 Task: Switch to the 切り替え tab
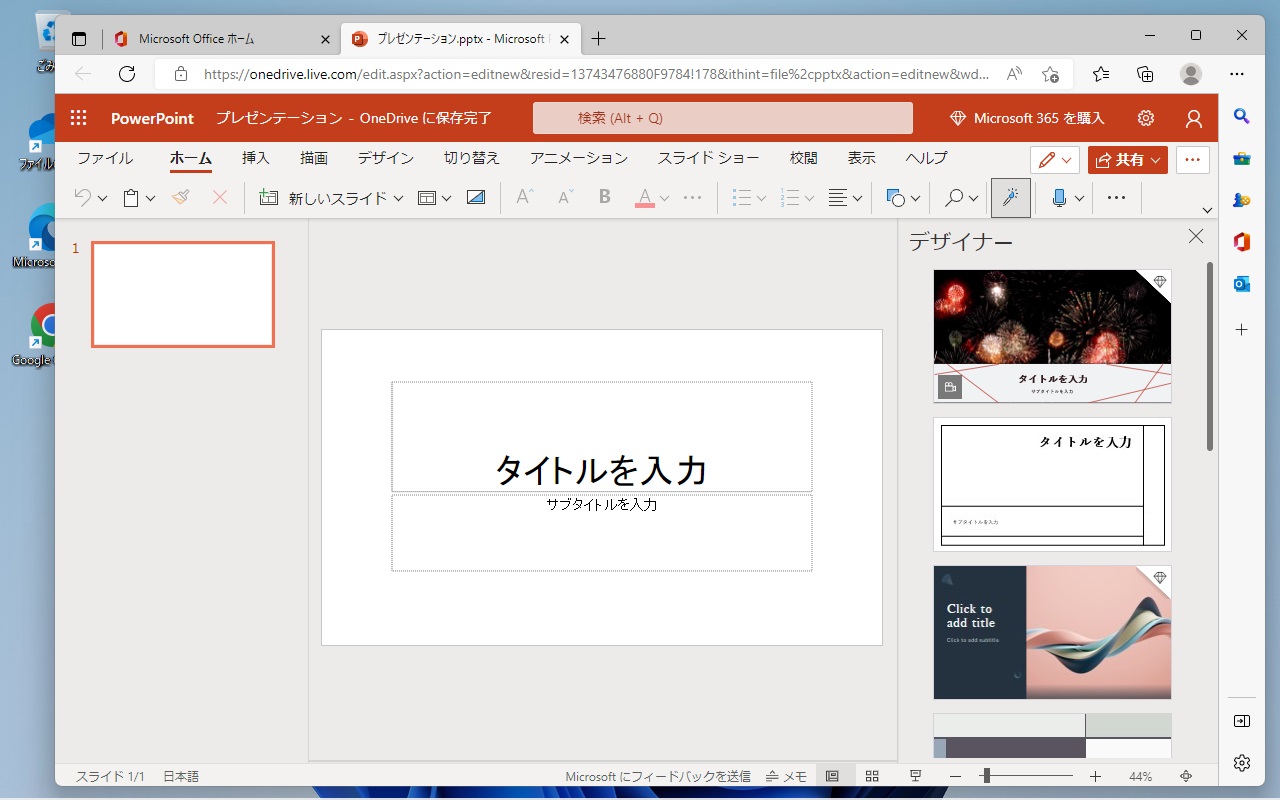(472, 158)
